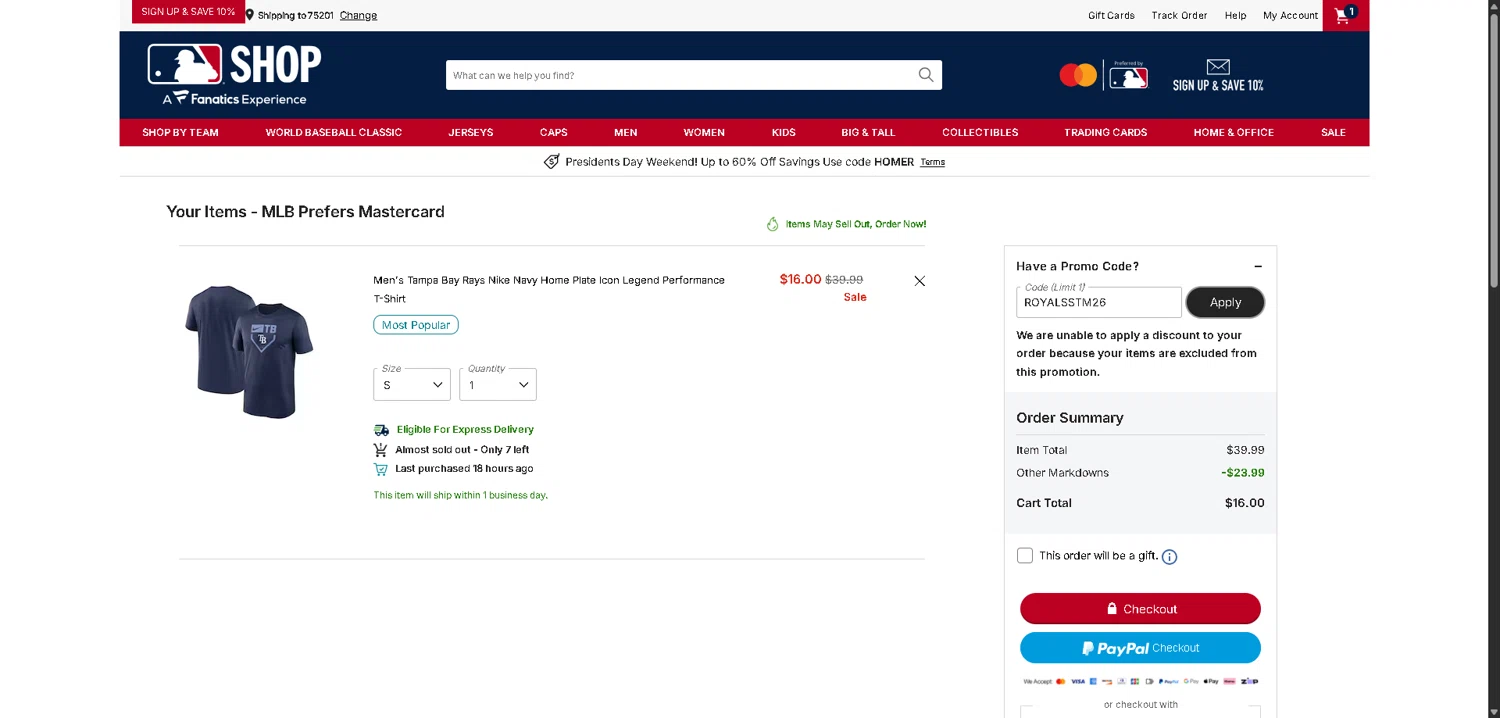Screen dimensions: 1500x718
Task: Open Women menu
Action: [x=704, y=132]
